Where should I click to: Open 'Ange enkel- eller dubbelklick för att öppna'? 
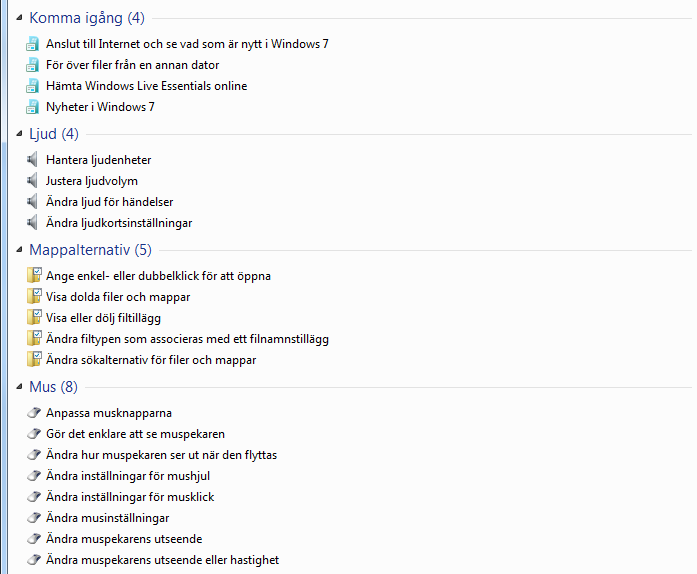[x=158, y=276]
